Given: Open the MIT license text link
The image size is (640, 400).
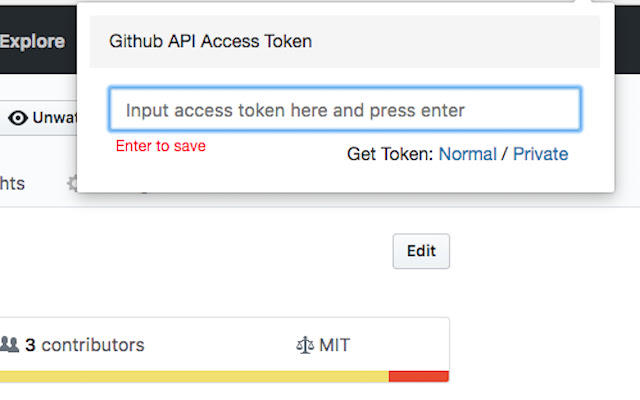Looking at the screenshot, I should click(334, 346).
